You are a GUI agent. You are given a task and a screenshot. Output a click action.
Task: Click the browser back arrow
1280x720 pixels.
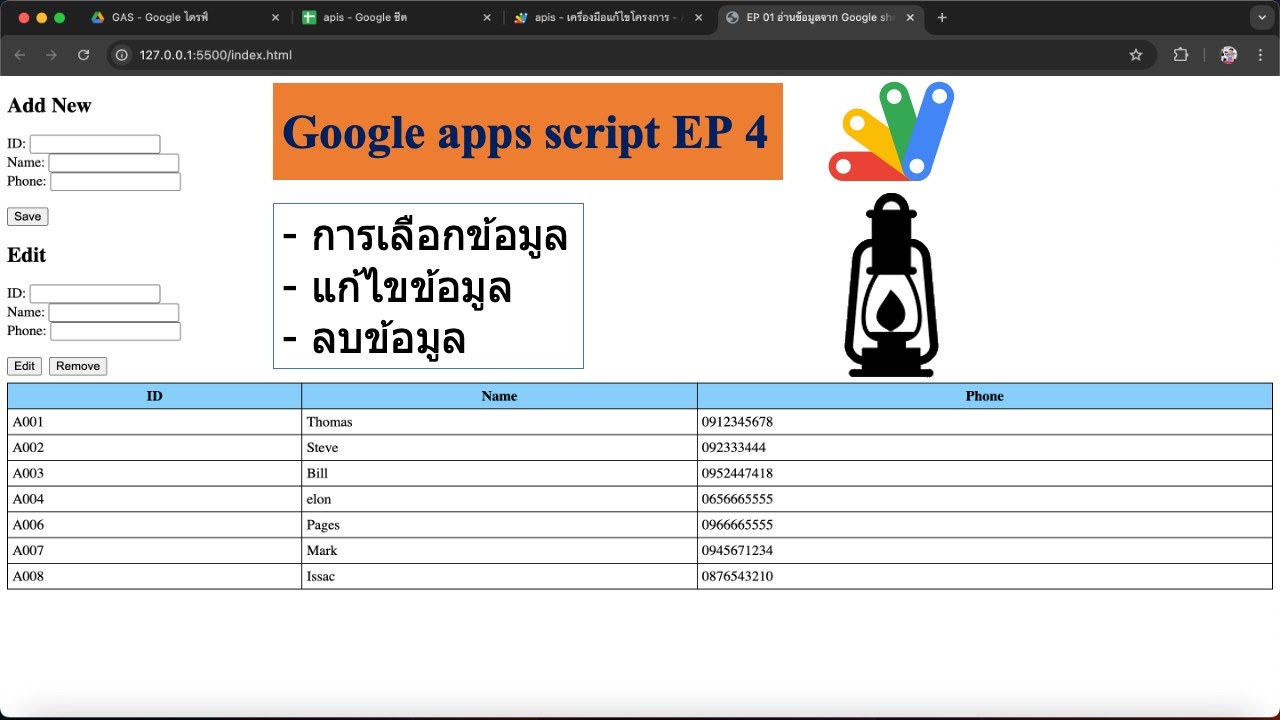(x=19, y=55)
